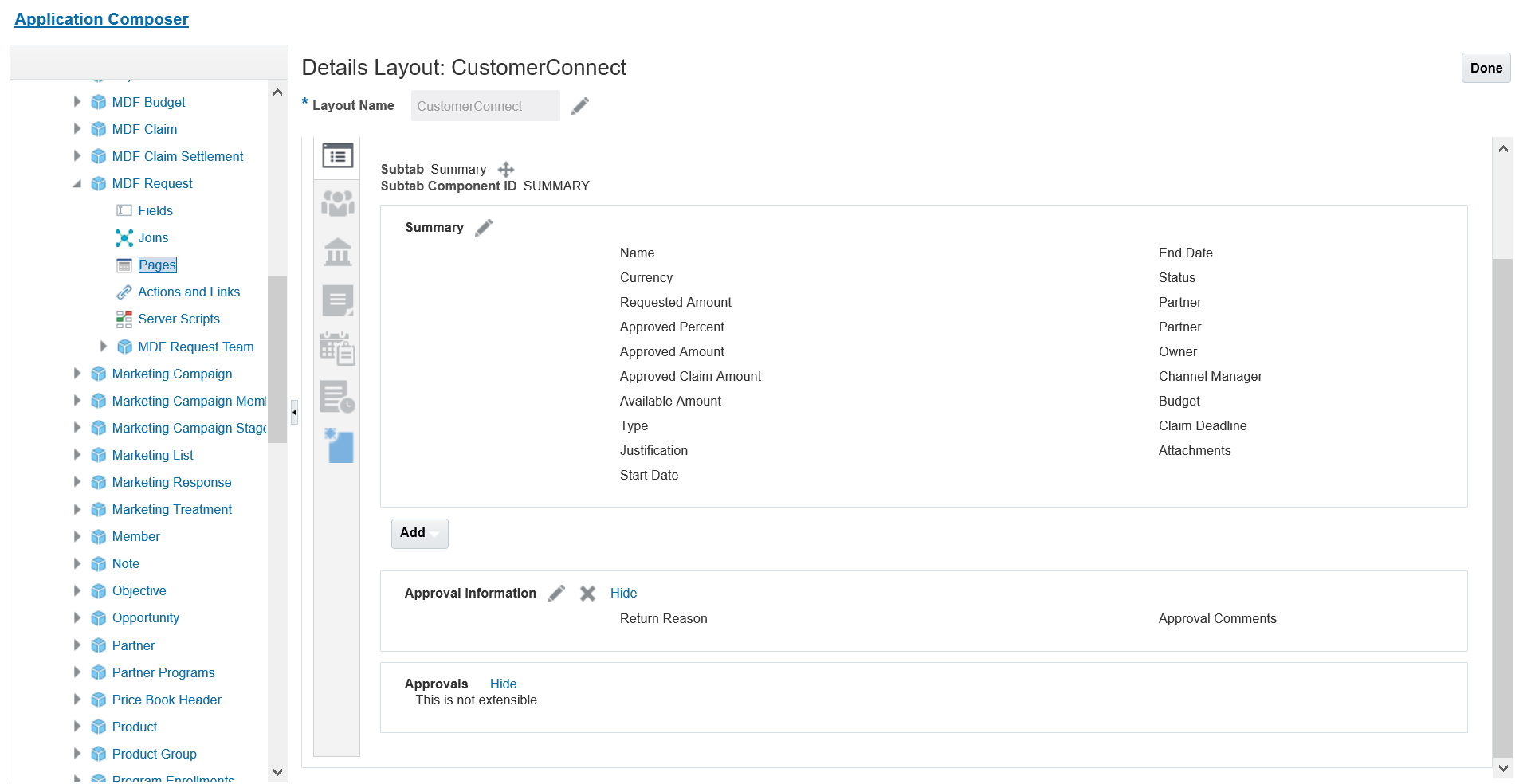The width and height of the screenshot is (1515, 784).
Task: Select Server Scripts under MDF Request
Action: (x=179, y=319)
